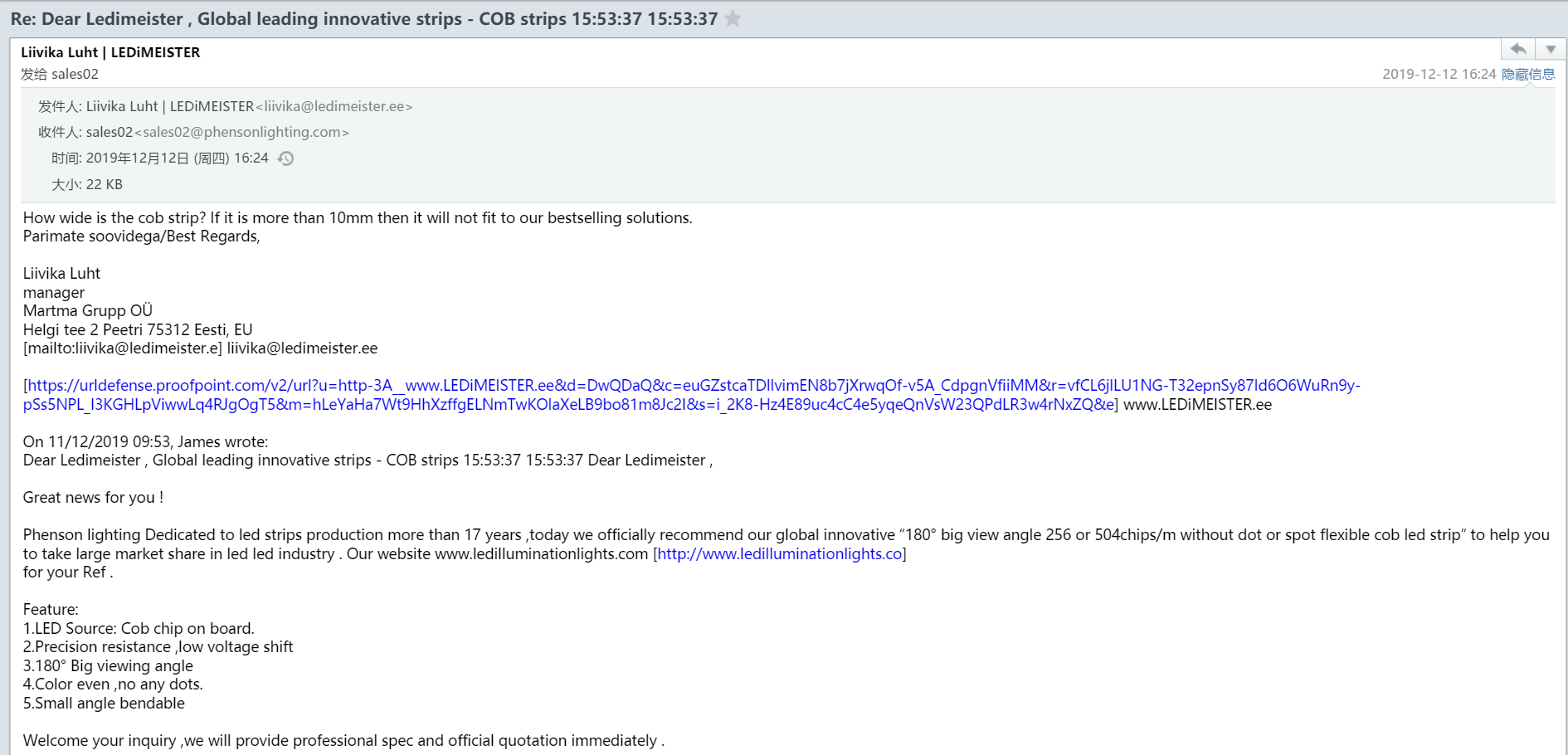Click 'Parimate soovidega/Best Regards,' line
The height and width of the screenshot is (755, 1568).
coord(142,236)
